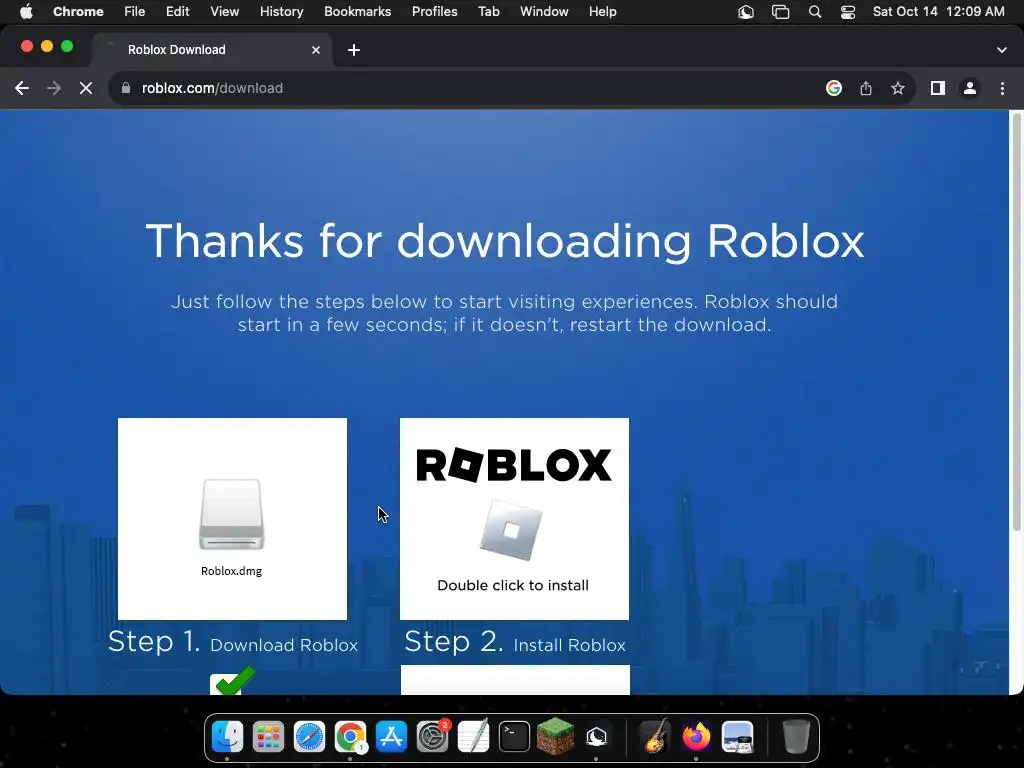Open the Bookmarks menu
Viewport: 1024px width, 768px height.
[x=358, y=12]
